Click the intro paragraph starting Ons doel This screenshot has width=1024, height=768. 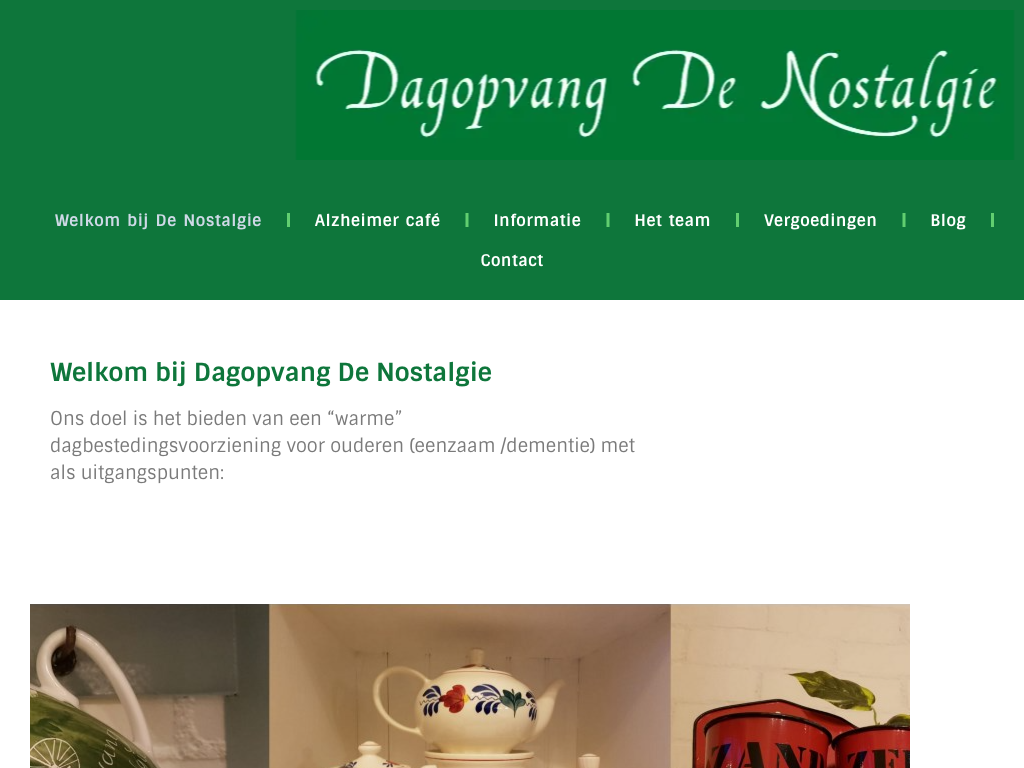(343, 445)
